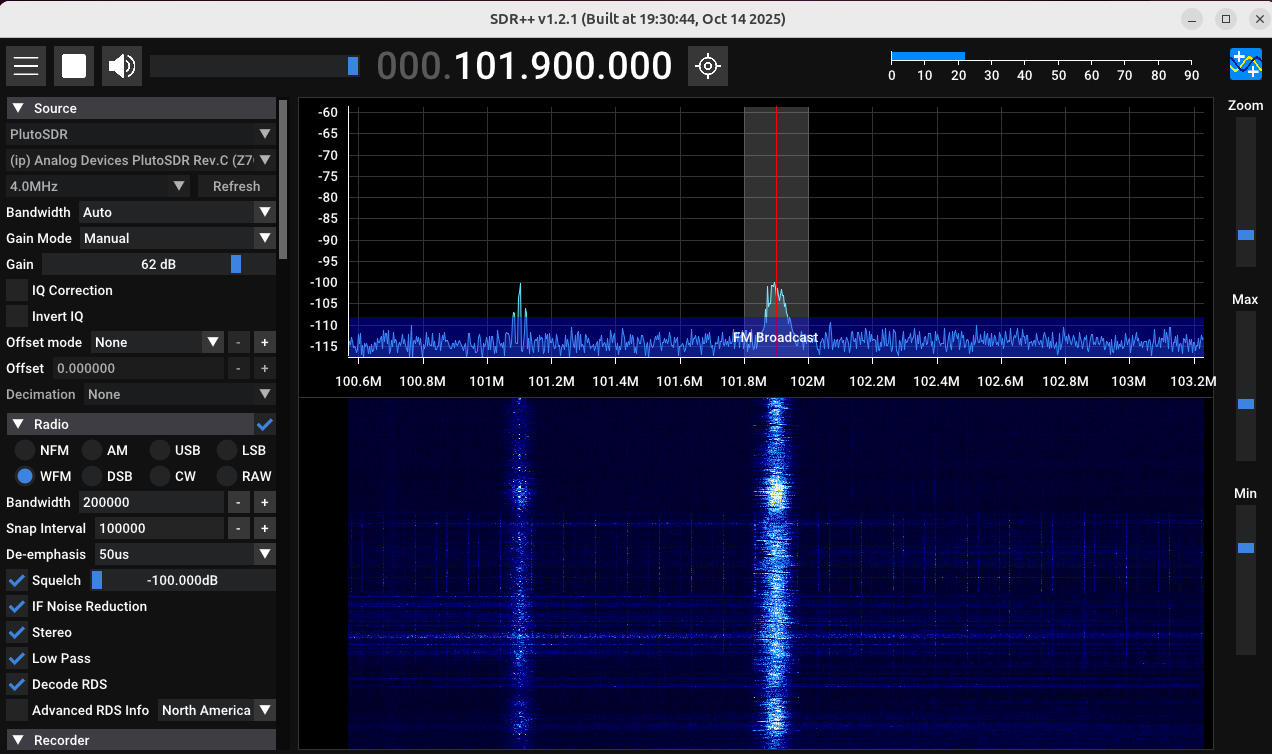Image resolution: width=1272 pixels, height=754 pixels.
Task: Adjust the Zoom slider on the right
Action: point(1245,235)
